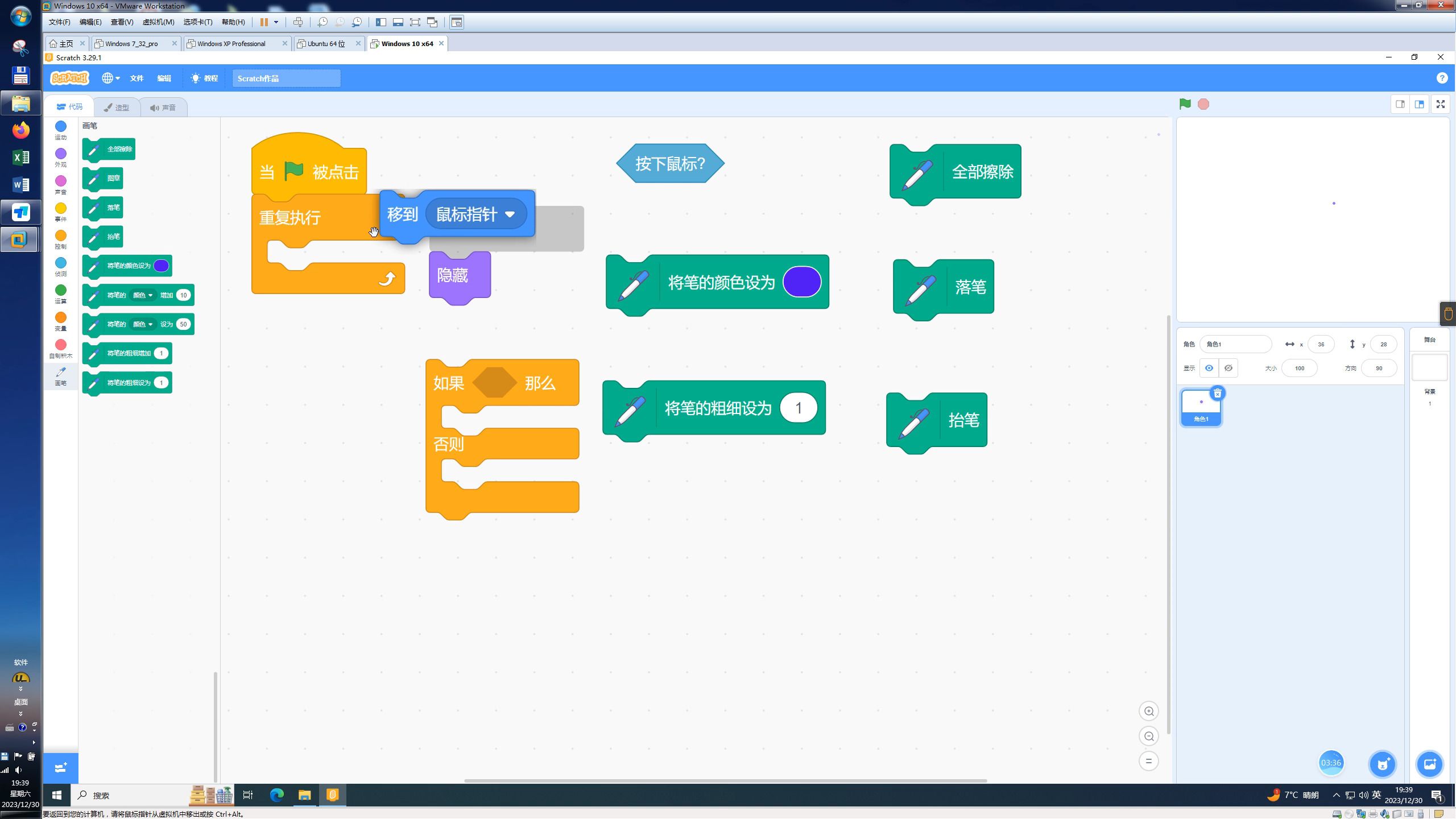Zoom out the code workspace
This screenshot has width=1456, height=819.
[1148, 737]
